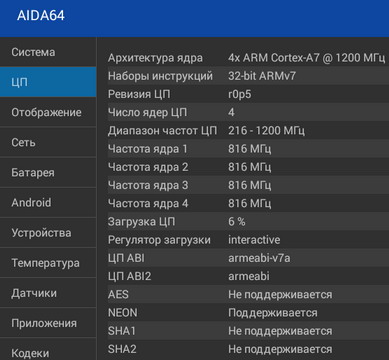Select the AES row label
The image size is (389, 360).
pyautogui.click(x=118, y=294)
